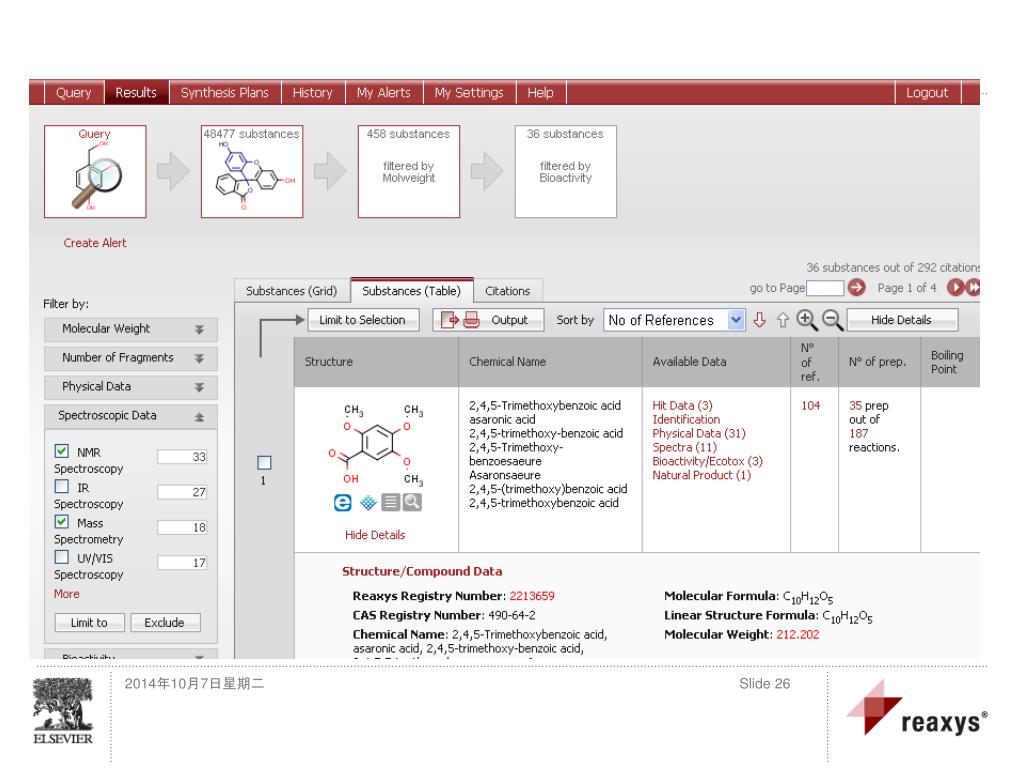This screenshot has width=1024, height=768.
Task: Open the Citations tab
Action: (507, 291)
